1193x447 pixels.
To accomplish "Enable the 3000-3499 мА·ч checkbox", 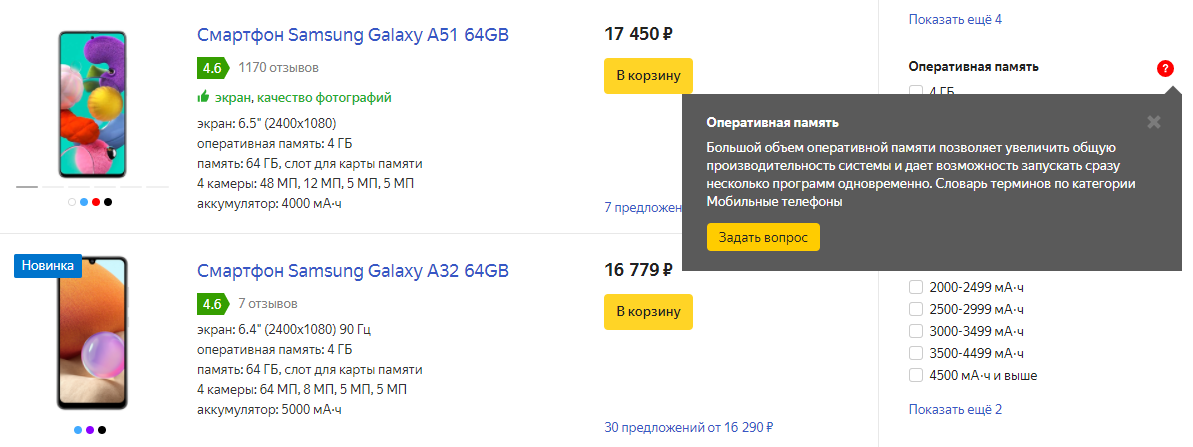I will pyautogui.click(x=915, y=331).
